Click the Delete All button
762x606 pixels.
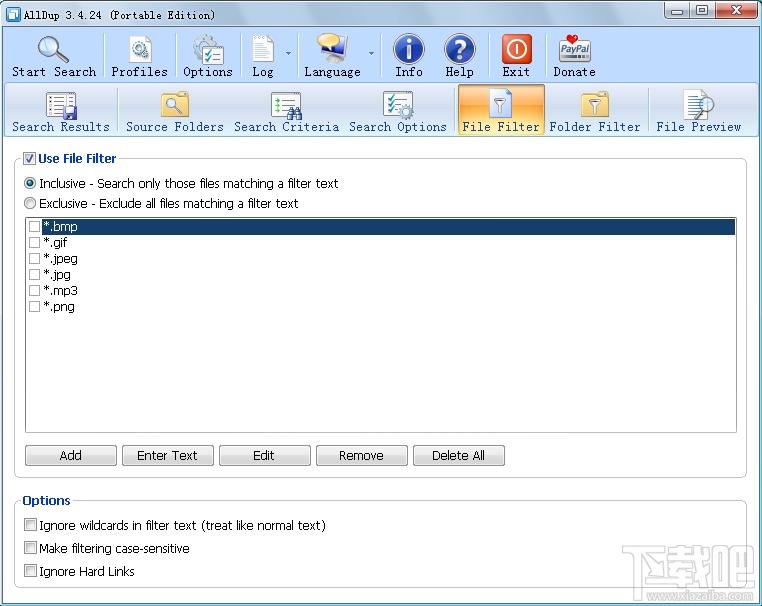(459, 455)
